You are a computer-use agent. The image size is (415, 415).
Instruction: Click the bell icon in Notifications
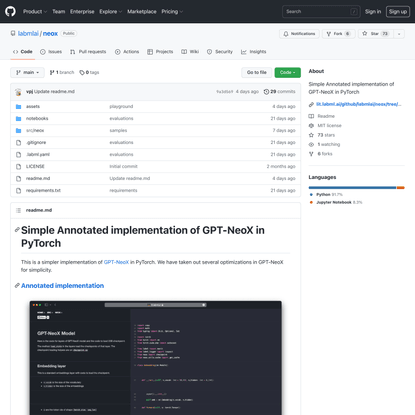click(x=286, y=34)
